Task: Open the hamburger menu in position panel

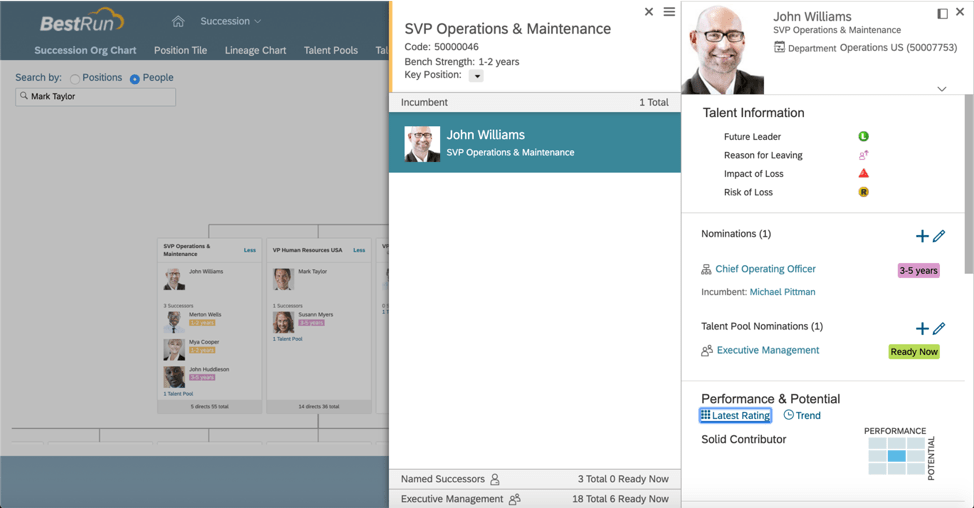Action: click(x=669, y=12)
